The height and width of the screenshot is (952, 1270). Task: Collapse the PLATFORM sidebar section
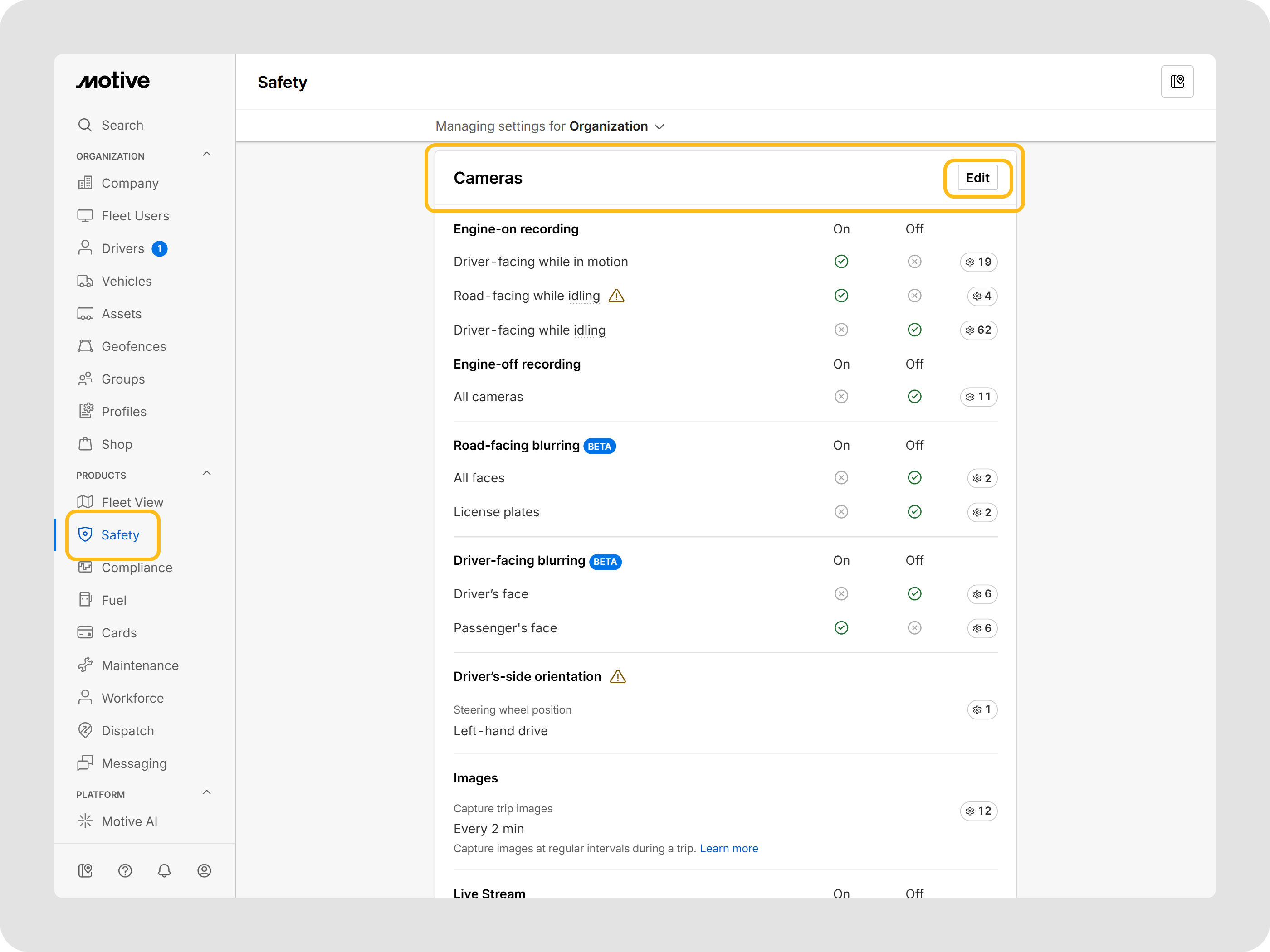(x=207, y=792)
